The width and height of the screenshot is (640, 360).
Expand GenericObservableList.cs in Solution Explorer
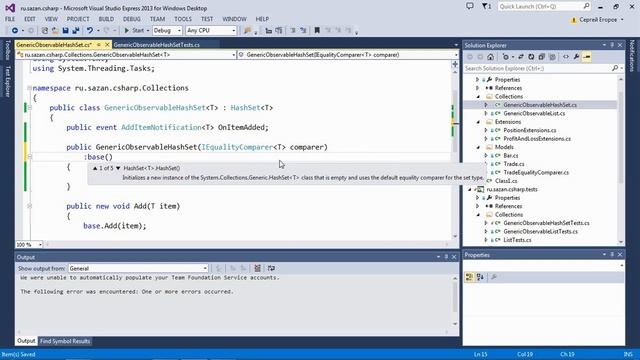tap(486, 113)
